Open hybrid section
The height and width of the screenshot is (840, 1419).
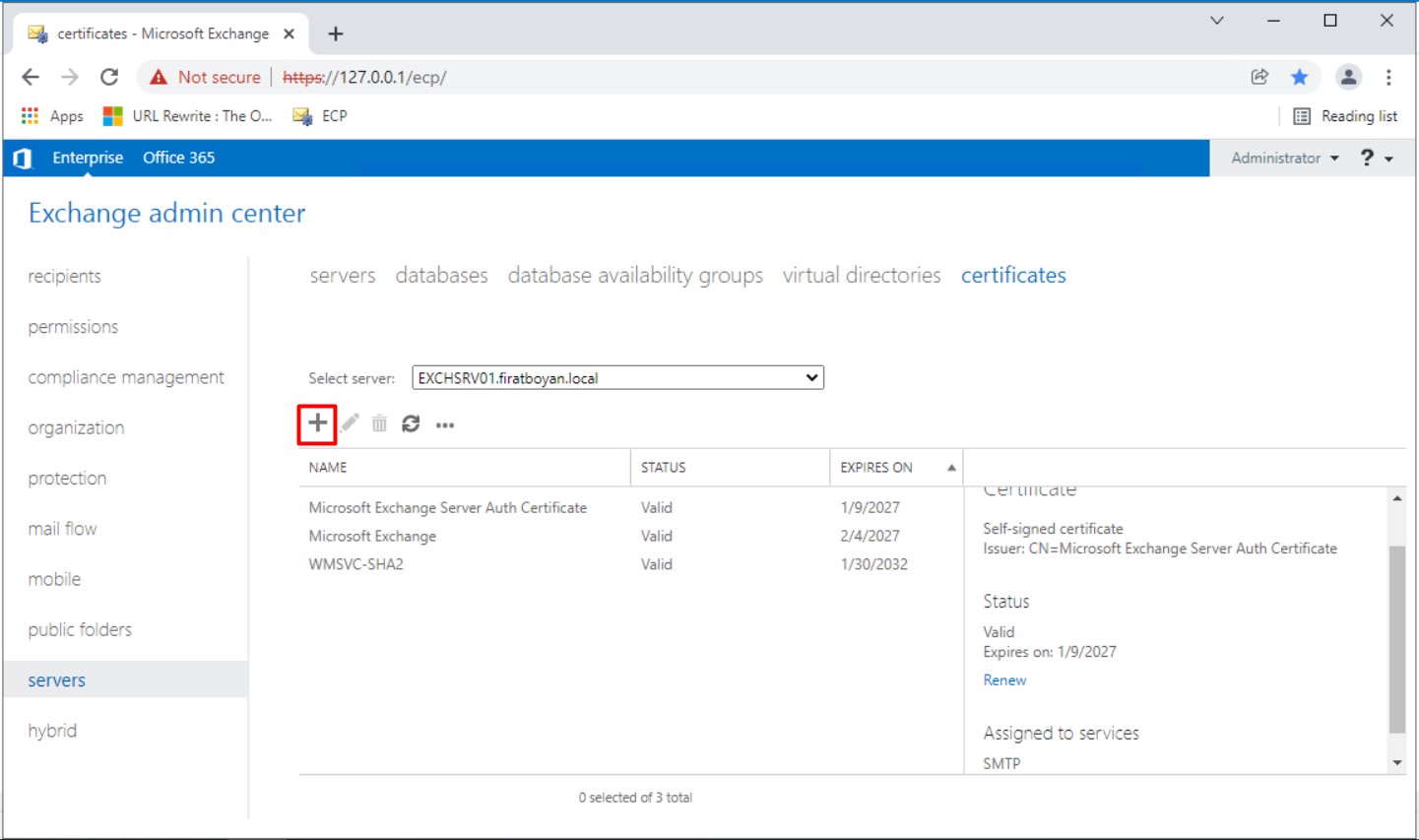[x=52, y=731]
